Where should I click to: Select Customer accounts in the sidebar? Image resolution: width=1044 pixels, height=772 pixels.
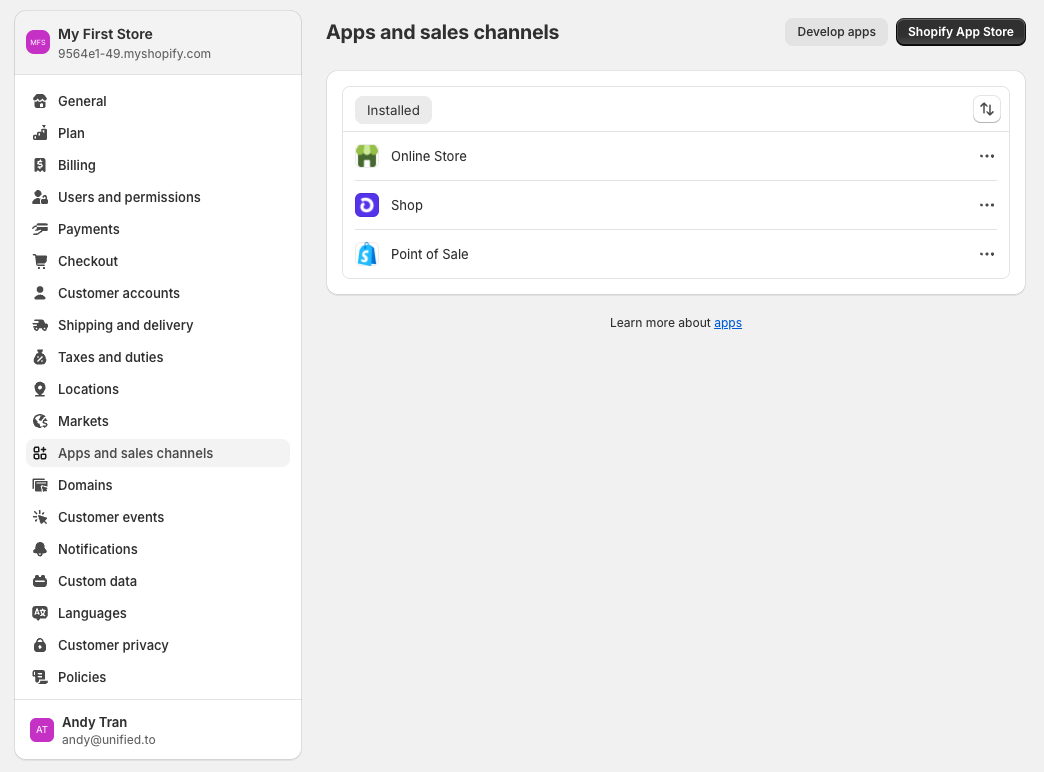coord(158,293)
